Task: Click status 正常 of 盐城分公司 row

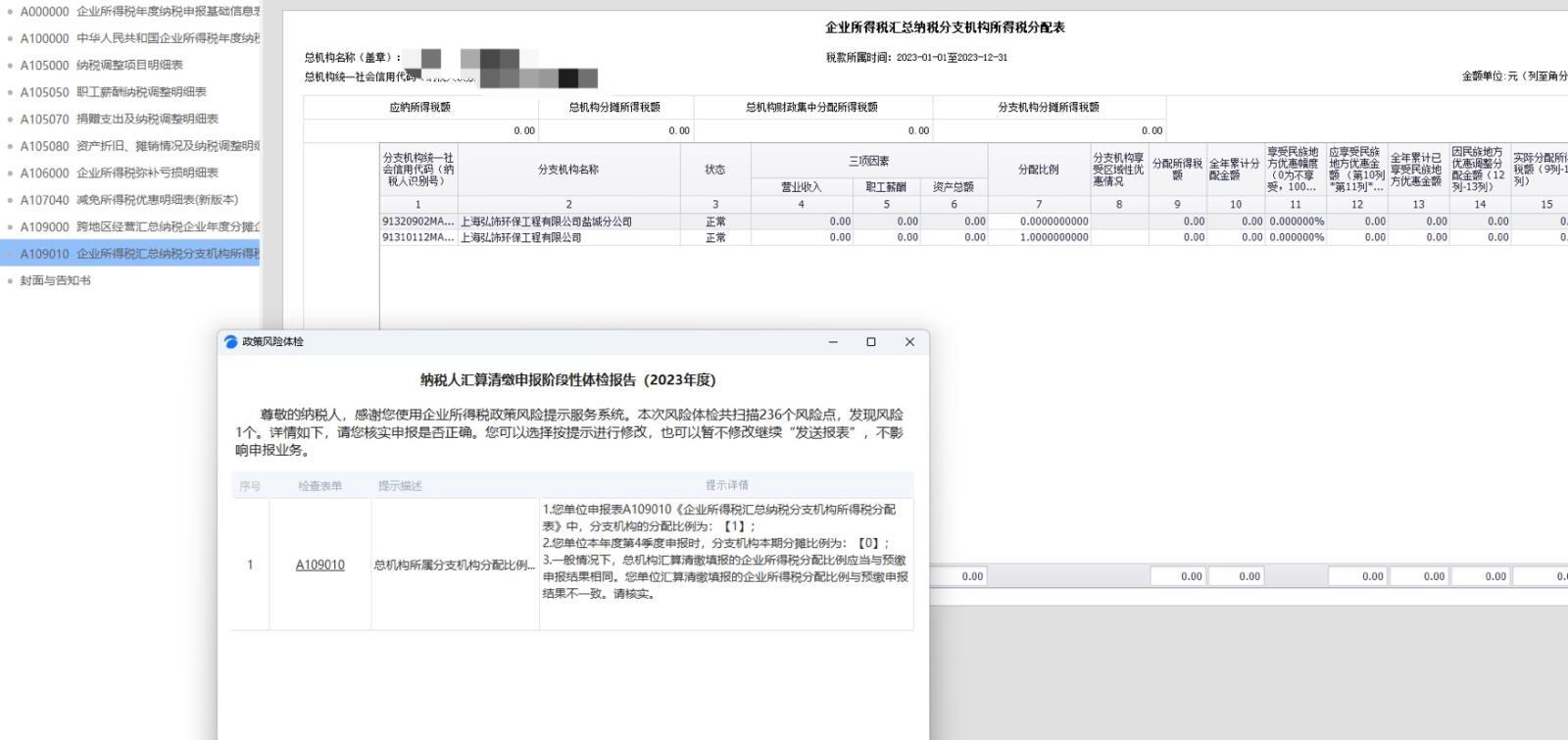Action: click(x=715, y=222)
